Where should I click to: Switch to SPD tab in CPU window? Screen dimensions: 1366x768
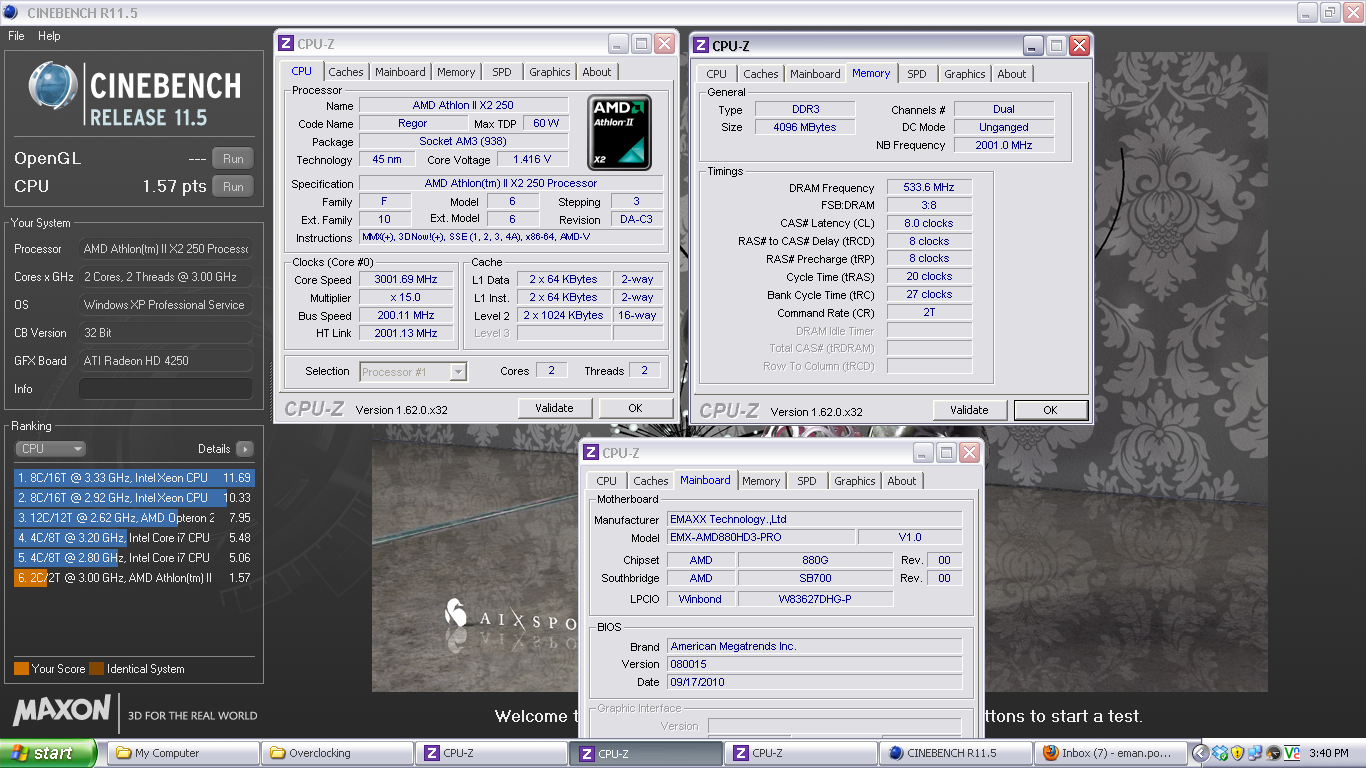tap(502, 72)
